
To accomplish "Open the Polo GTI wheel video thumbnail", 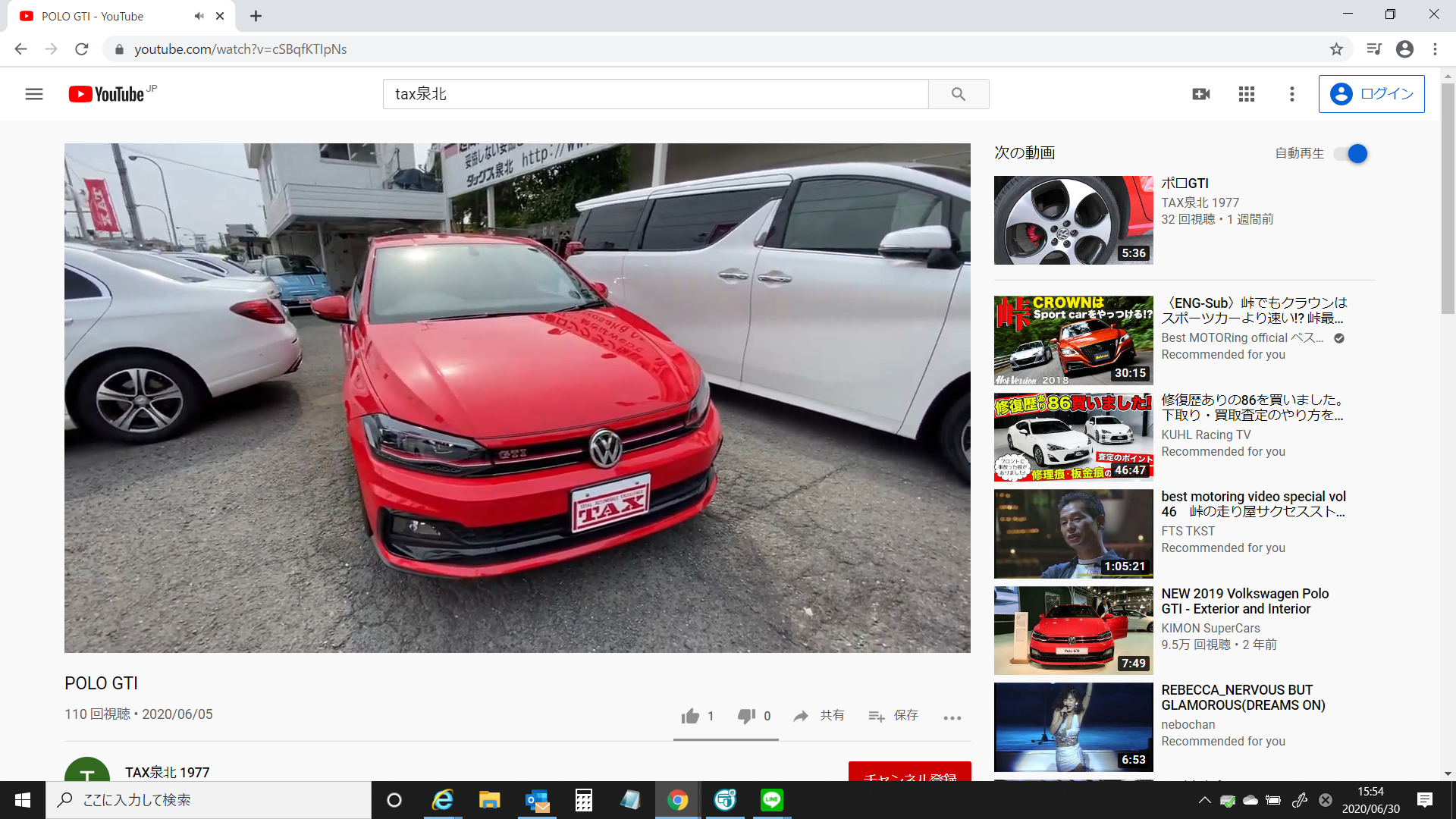I will (x=1073, y=221).
